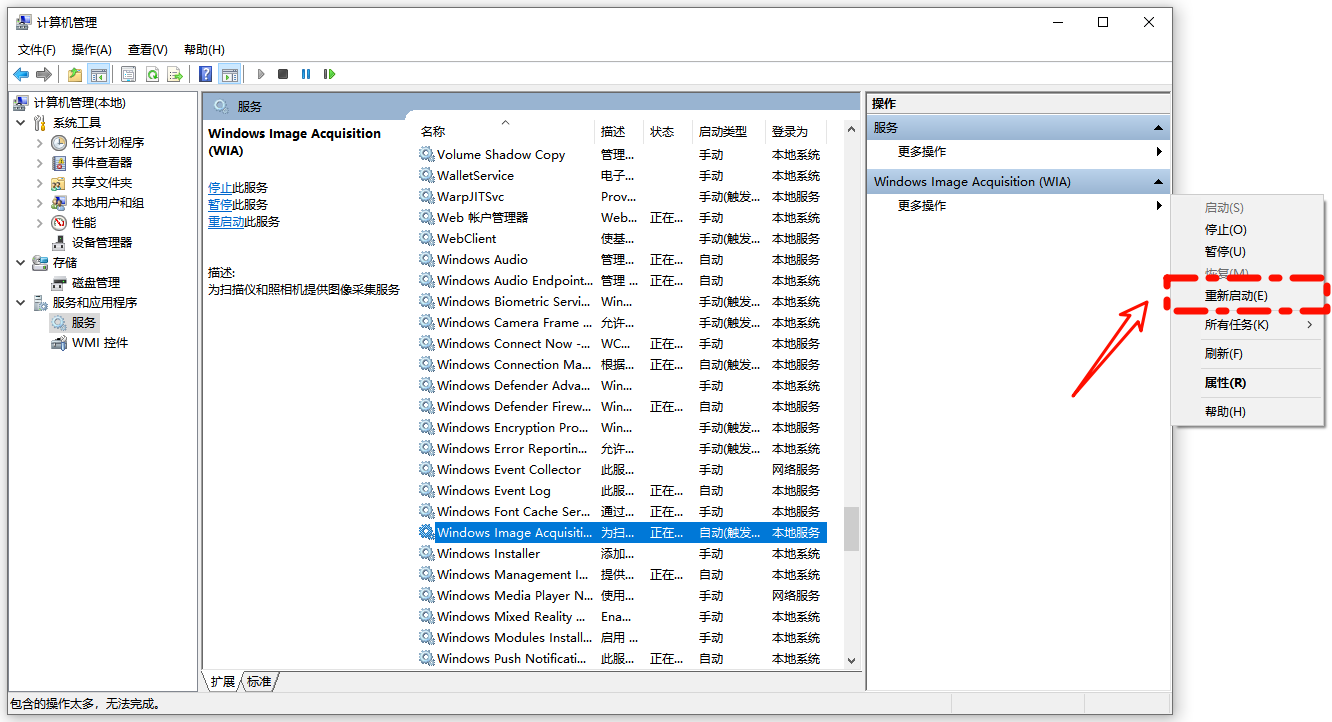This screenshot has height=722, width=1332.
Task: Toggle the Show/Hide Console Tree icon
Action: click(x=98, y=74)
